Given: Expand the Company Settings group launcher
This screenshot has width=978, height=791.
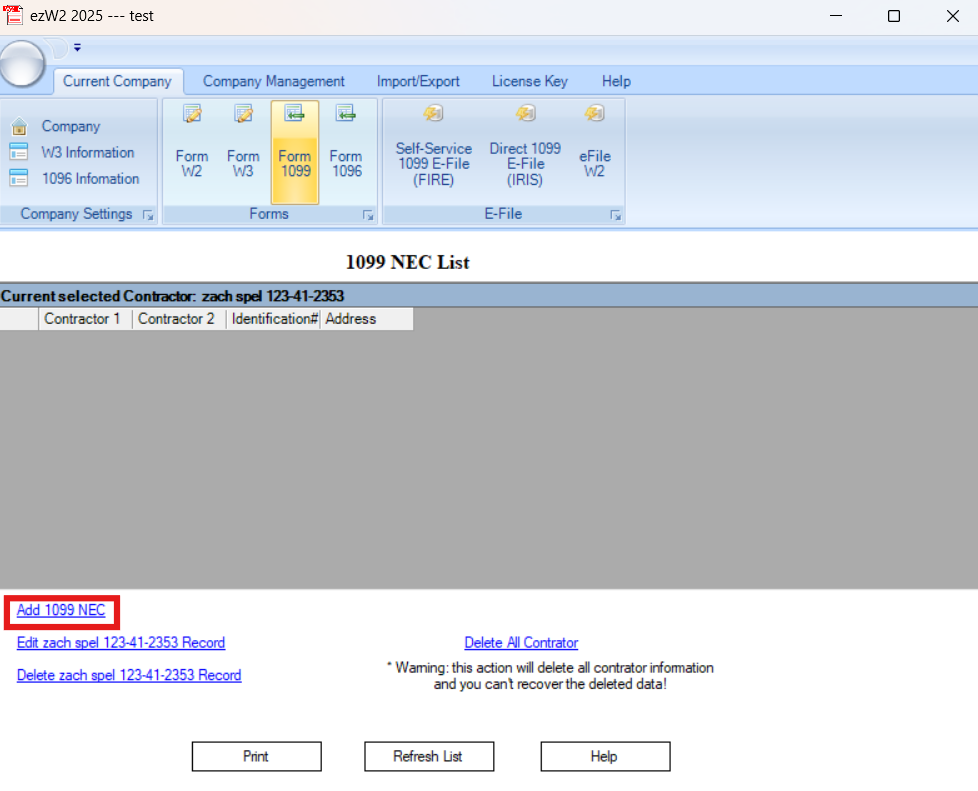Looking at the screenshot, I should click(x=148, y=215).
